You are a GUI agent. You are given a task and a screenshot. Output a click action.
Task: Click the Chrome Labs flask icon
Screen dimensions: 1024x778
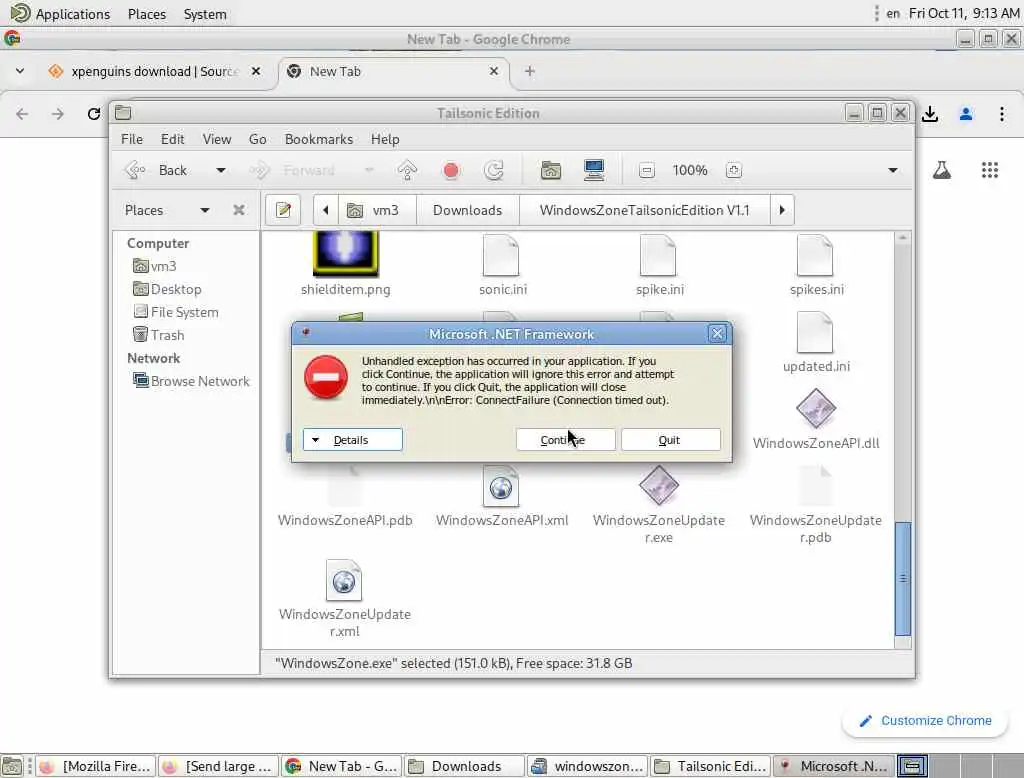point(941,170)
